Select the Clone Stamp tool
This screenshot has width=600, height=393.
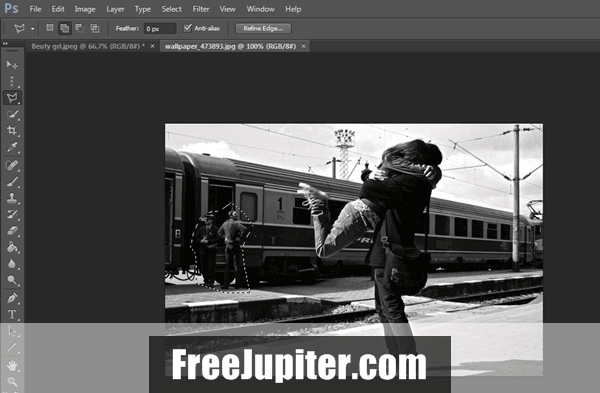pyautogui.click(x=12, y=198)
